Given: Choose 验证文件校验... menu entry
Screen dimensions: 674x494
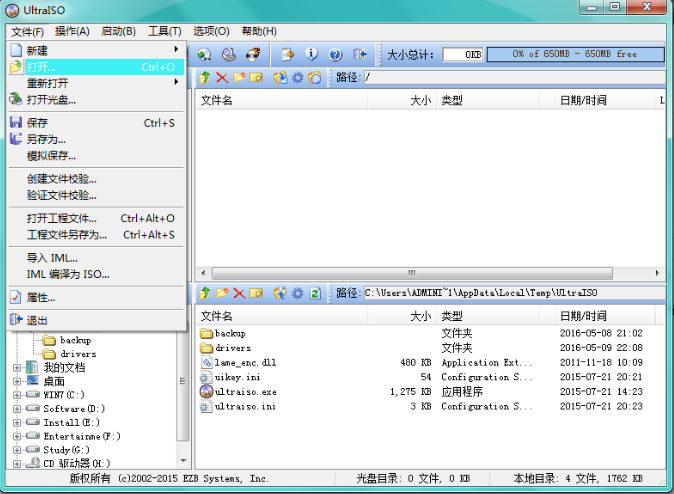Looking at the screenshot, I should pyautogui.click(x=97, y=195).
